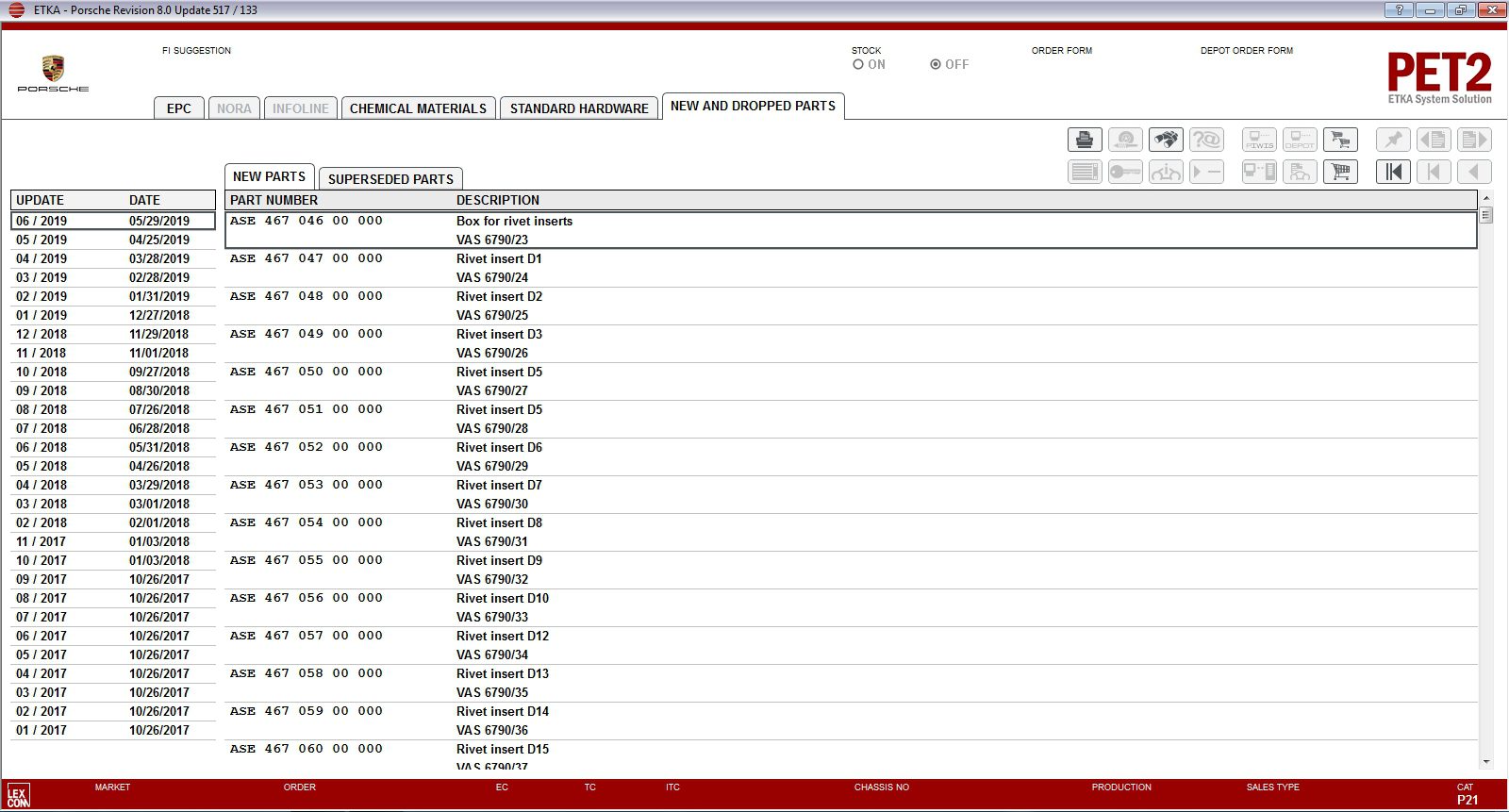Click the Print icon button

1085,140
